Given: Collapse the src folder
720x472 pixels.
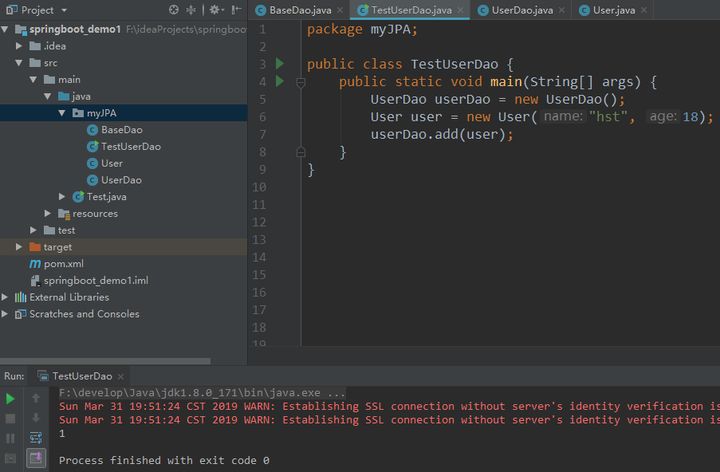Looking at the screenshot, I should [x=19, y=63].
